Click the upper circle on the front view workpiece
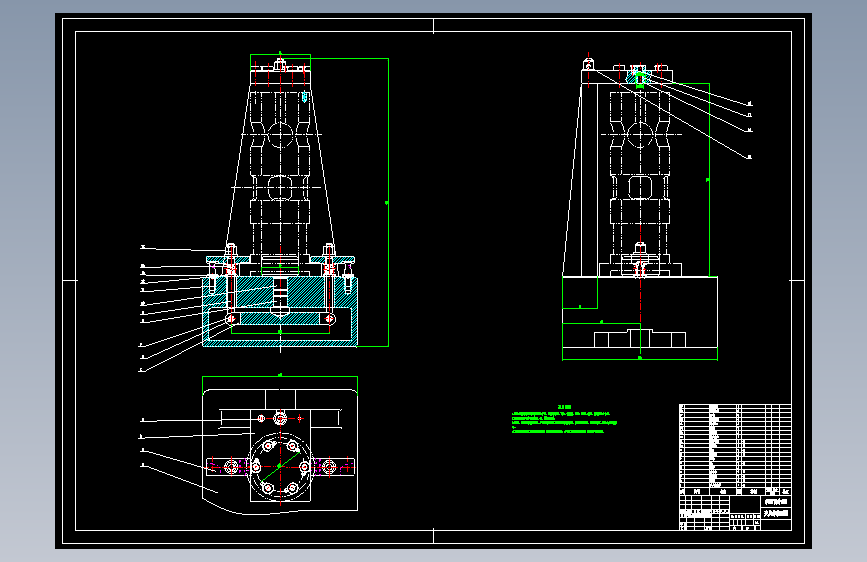Viewport: 867px width, 562px height. pyautogui.click(x=280, y=134)
